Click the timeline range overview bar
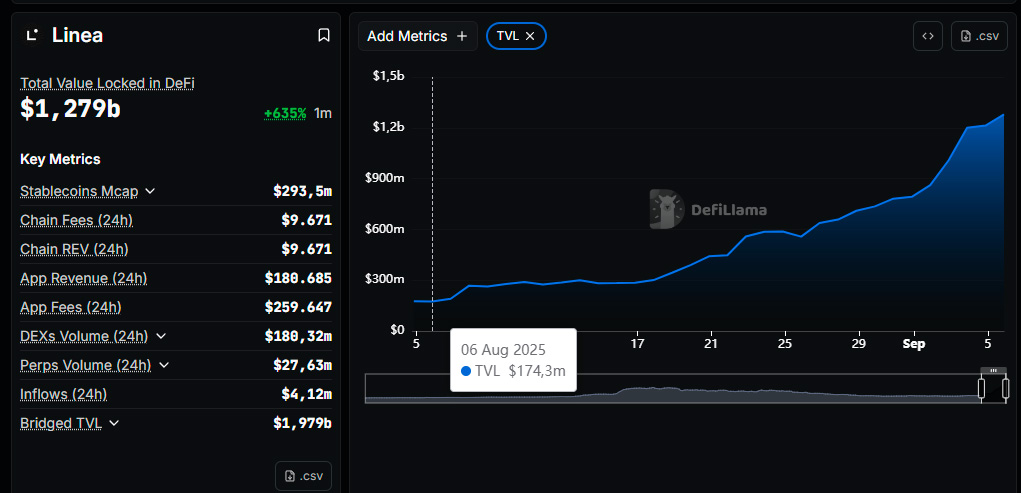 pyautogui.click(x=686, y=389)
